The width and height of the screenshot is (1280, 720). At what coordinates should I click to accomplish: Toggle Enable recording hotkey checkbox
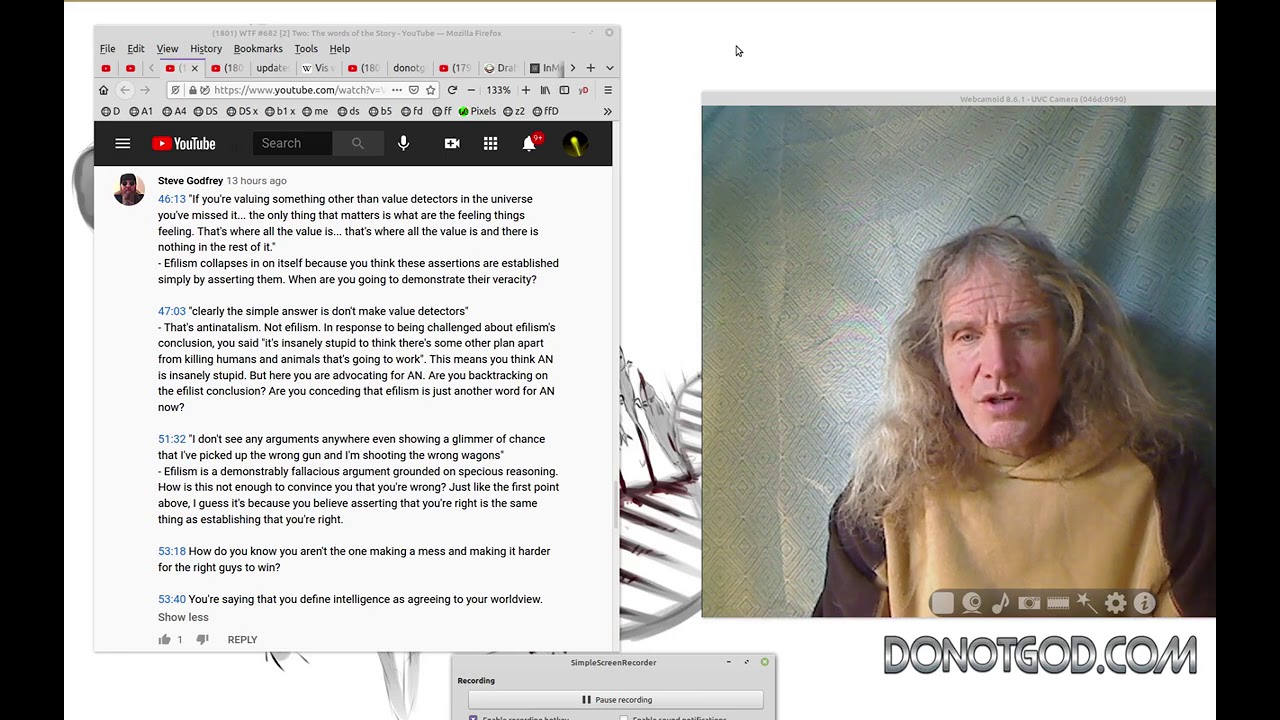473,718
